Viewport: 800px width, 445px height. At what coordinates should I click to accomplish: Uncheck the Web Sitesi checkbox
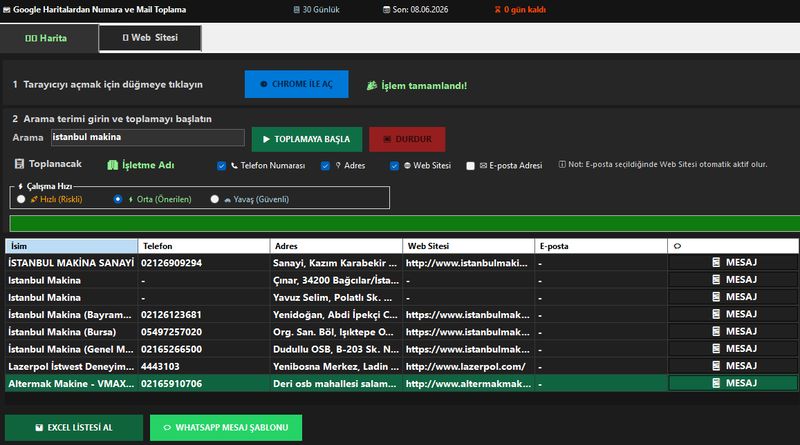(394, 166)
